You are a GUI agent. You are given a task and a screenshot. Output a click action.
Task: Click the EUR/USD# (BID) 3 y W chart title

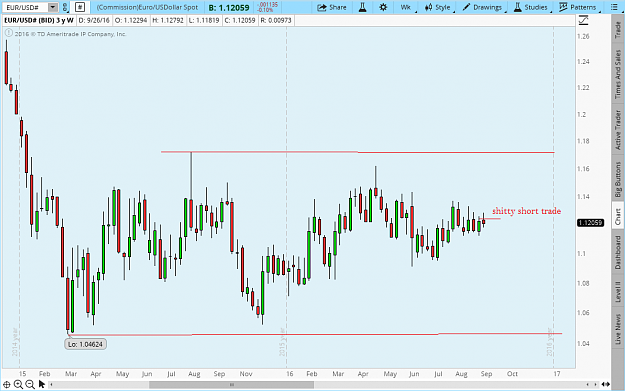tap(39, 20)
